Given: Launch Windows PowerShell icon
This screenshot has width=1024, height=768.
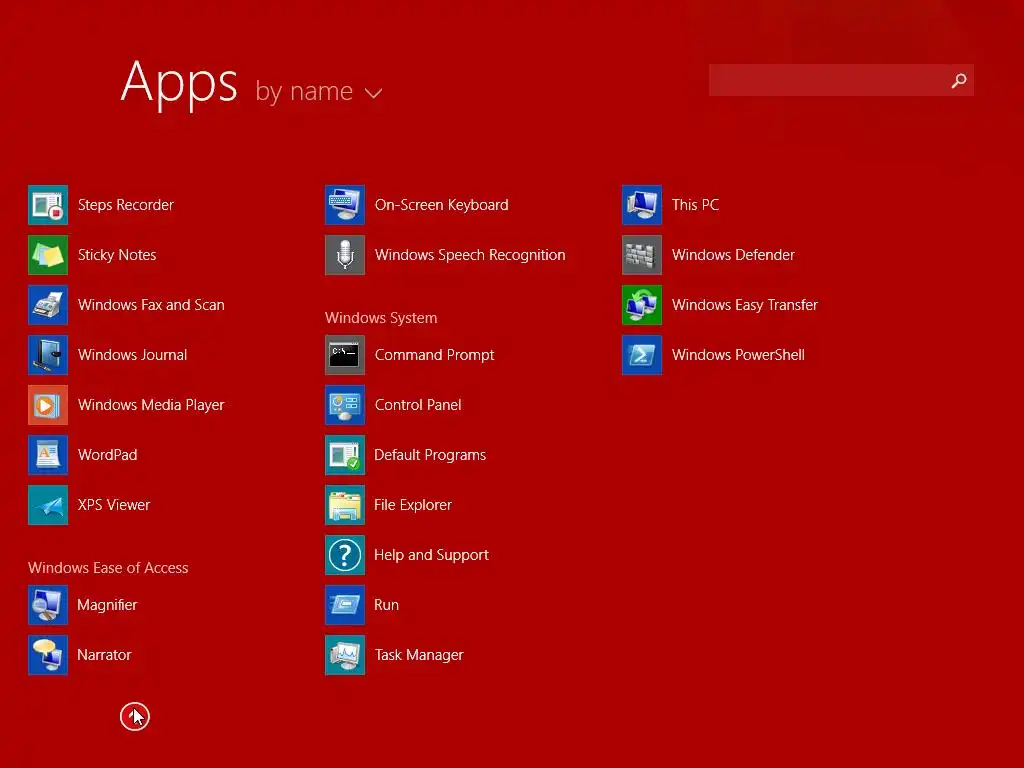Looking at the screenshot, I should coord(642,355).
